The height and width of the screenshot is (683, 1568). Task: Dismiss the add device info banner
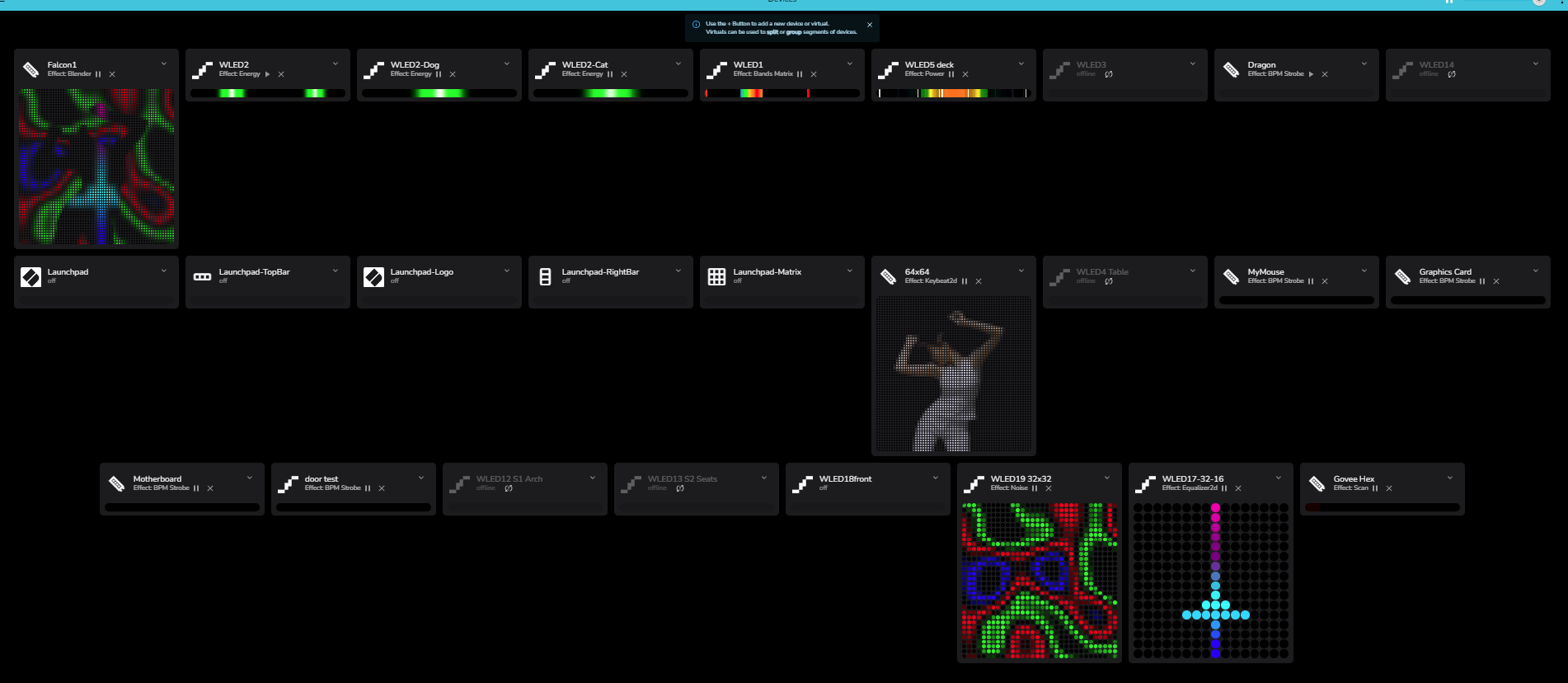(x=870, y=25)
